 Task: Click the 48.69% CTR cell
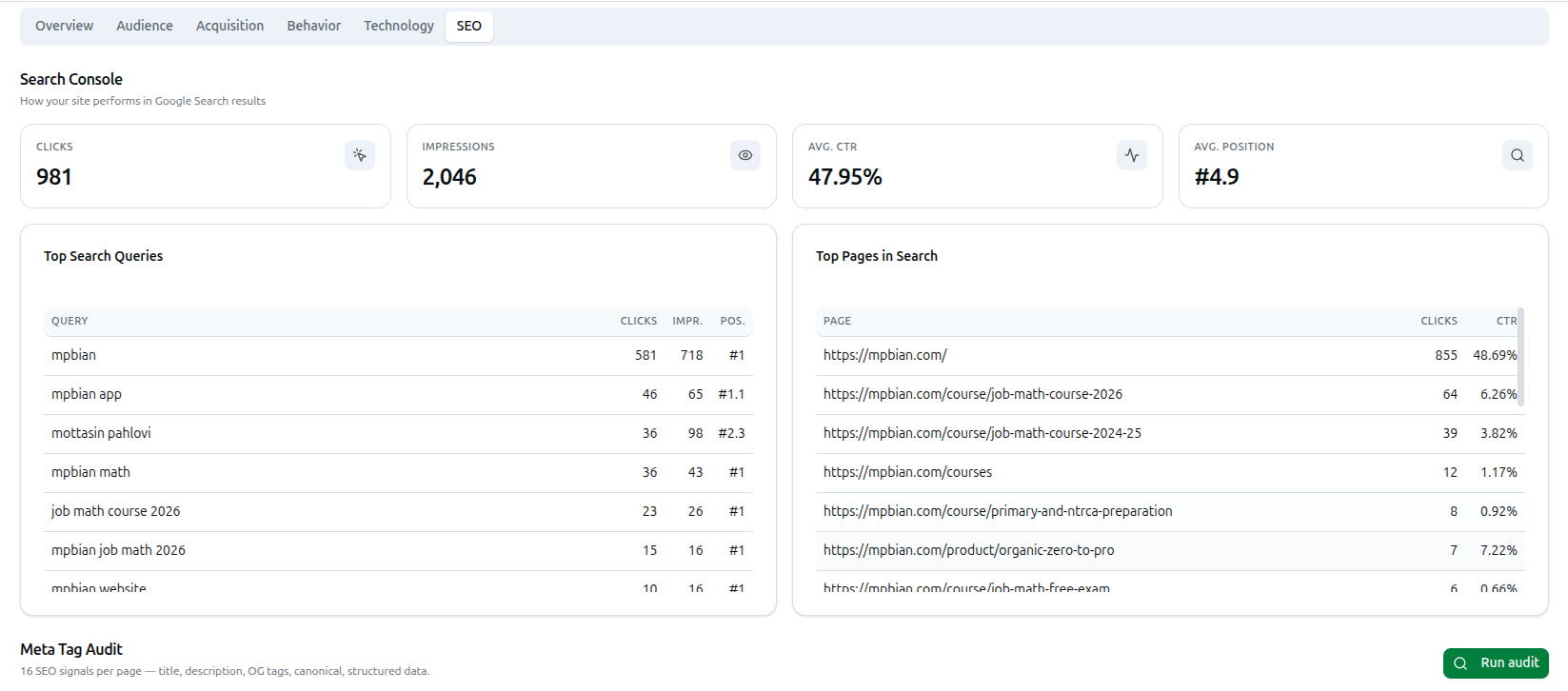click(1495, 355)
